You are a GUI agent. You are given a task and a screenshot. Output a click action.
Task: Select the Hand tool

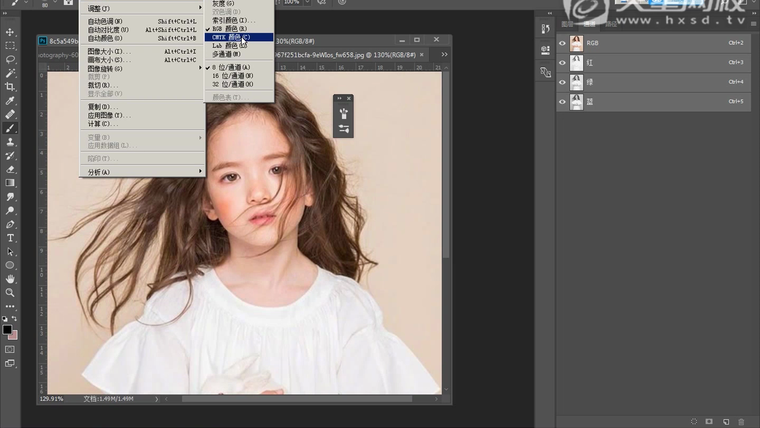tap(10, 278)
